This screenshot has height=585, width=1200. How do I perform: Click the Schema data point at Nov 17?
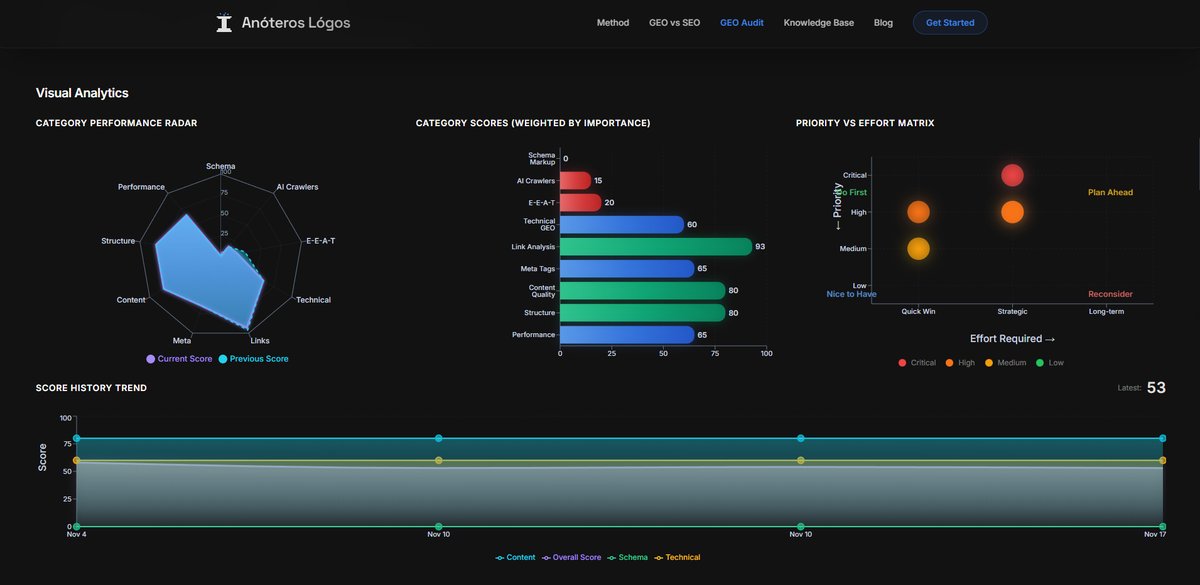[1162, 526]
